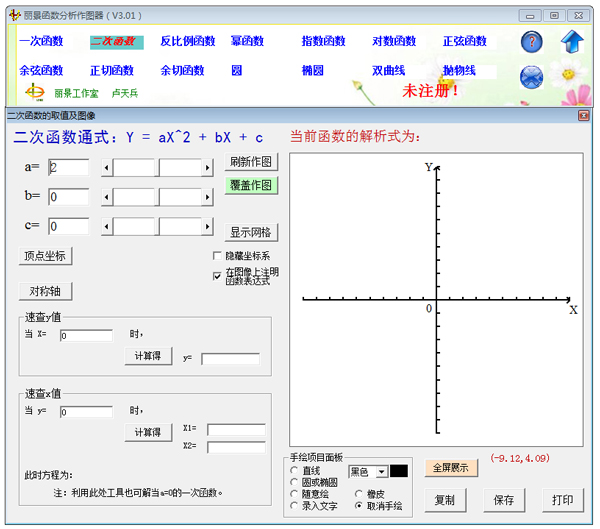Click the b= coefficient input field

[68, 197]
